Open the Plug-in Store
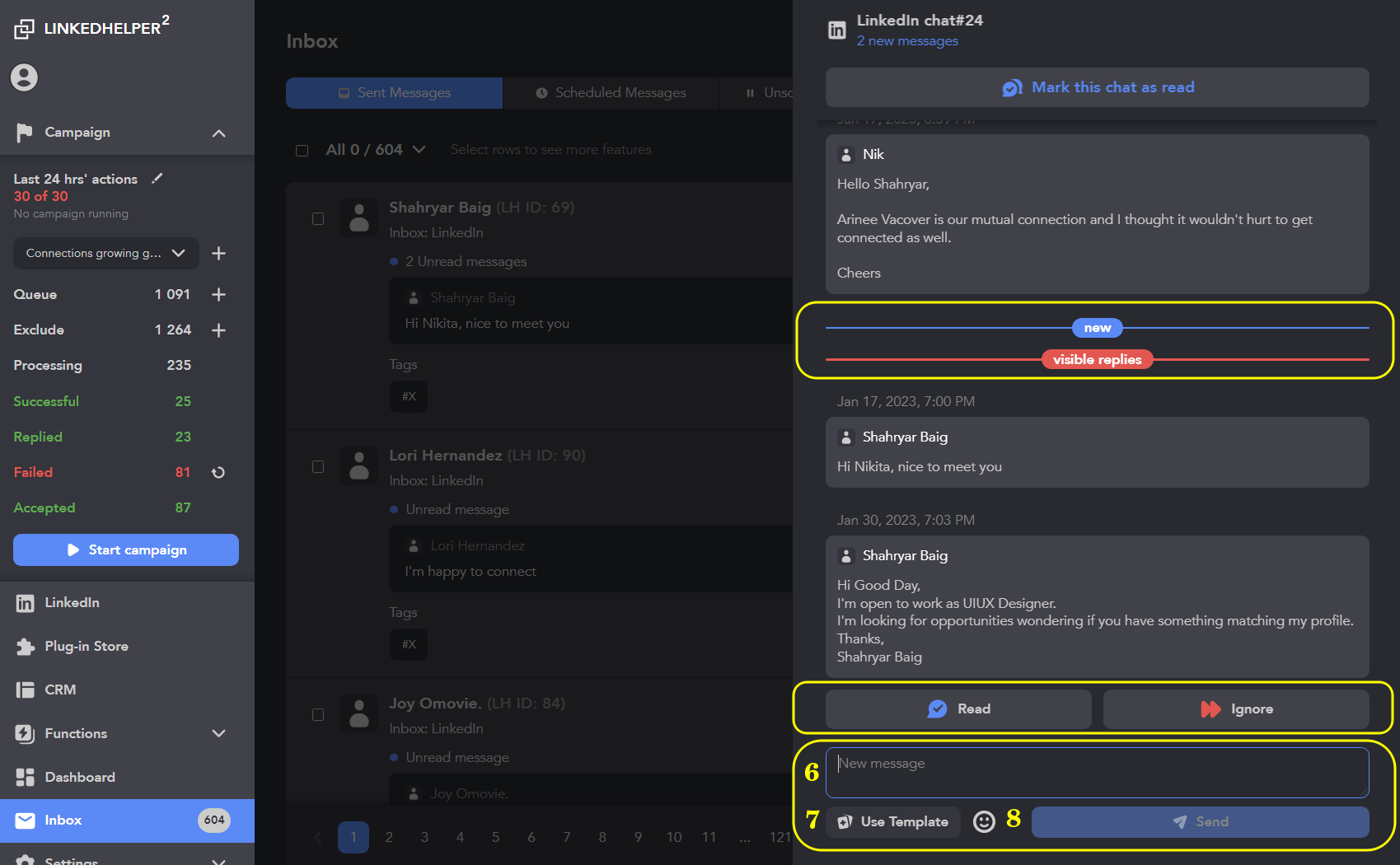This screenshot has height=865, width=1400. (x=86, y=646)
